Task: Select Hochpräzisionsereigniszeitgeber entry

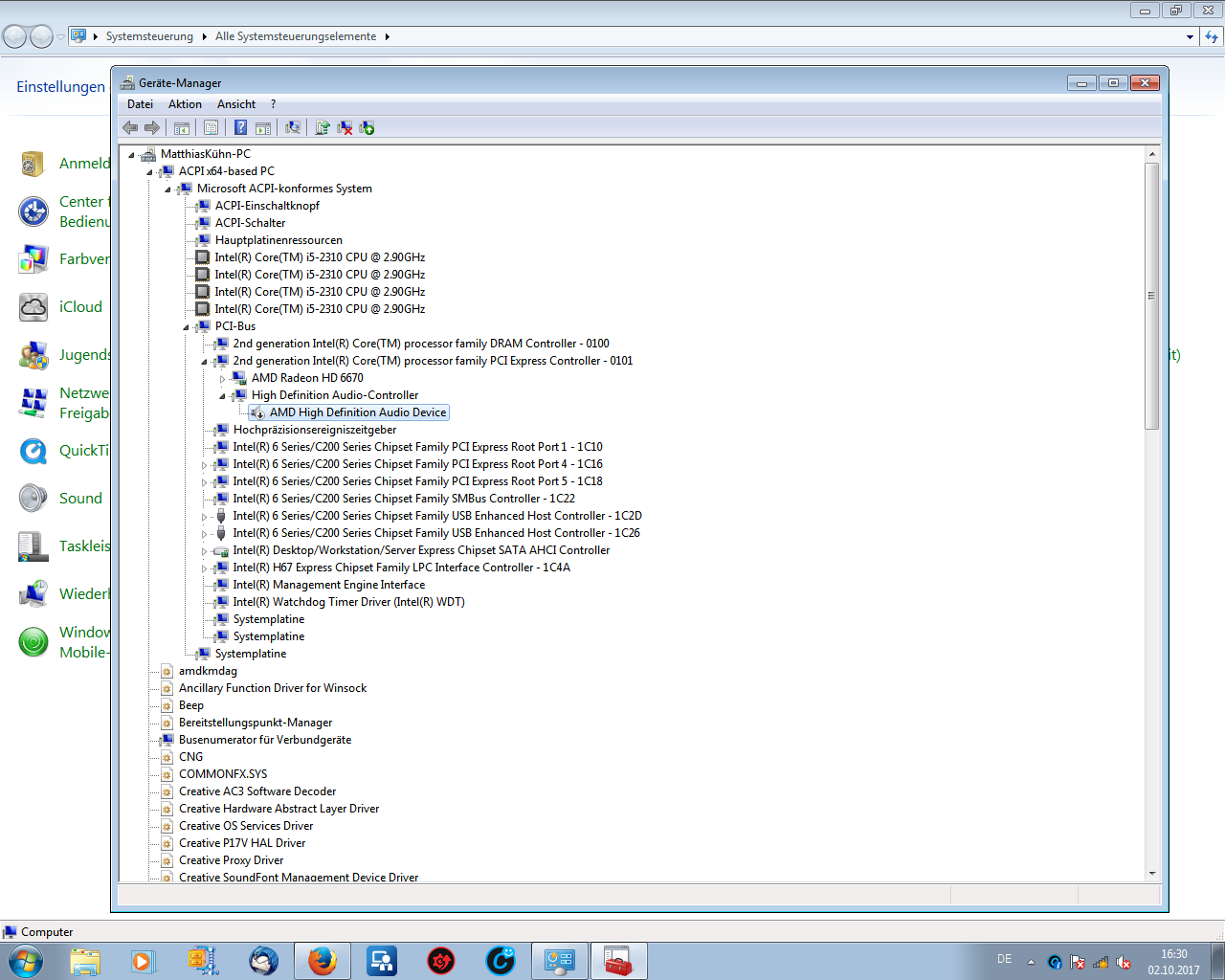Action: tap(315, 430)
